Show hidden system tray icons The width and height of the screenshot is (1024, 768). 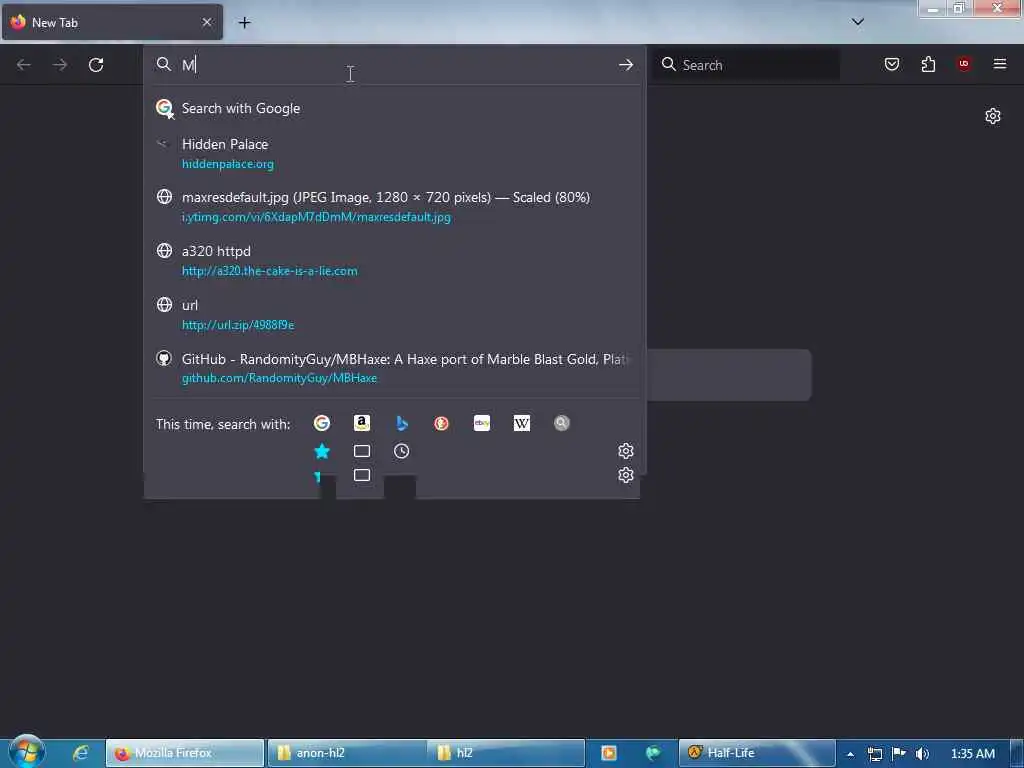click(850, 754)
